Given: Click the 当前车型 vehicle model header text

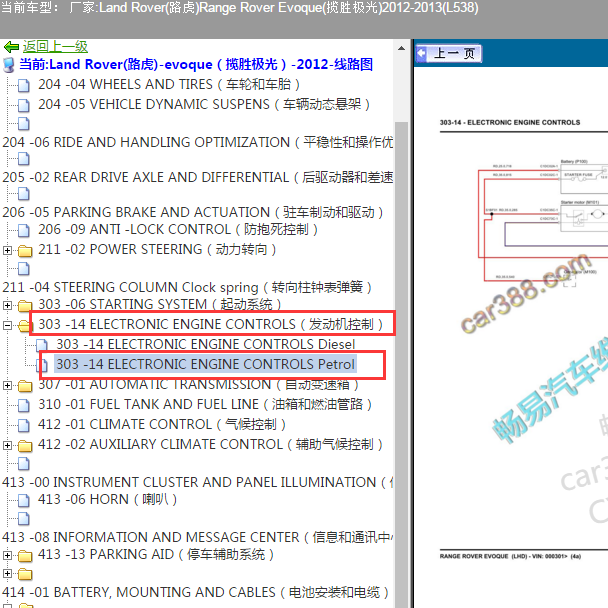Looking at the screenshot, I should coord(240,8).
